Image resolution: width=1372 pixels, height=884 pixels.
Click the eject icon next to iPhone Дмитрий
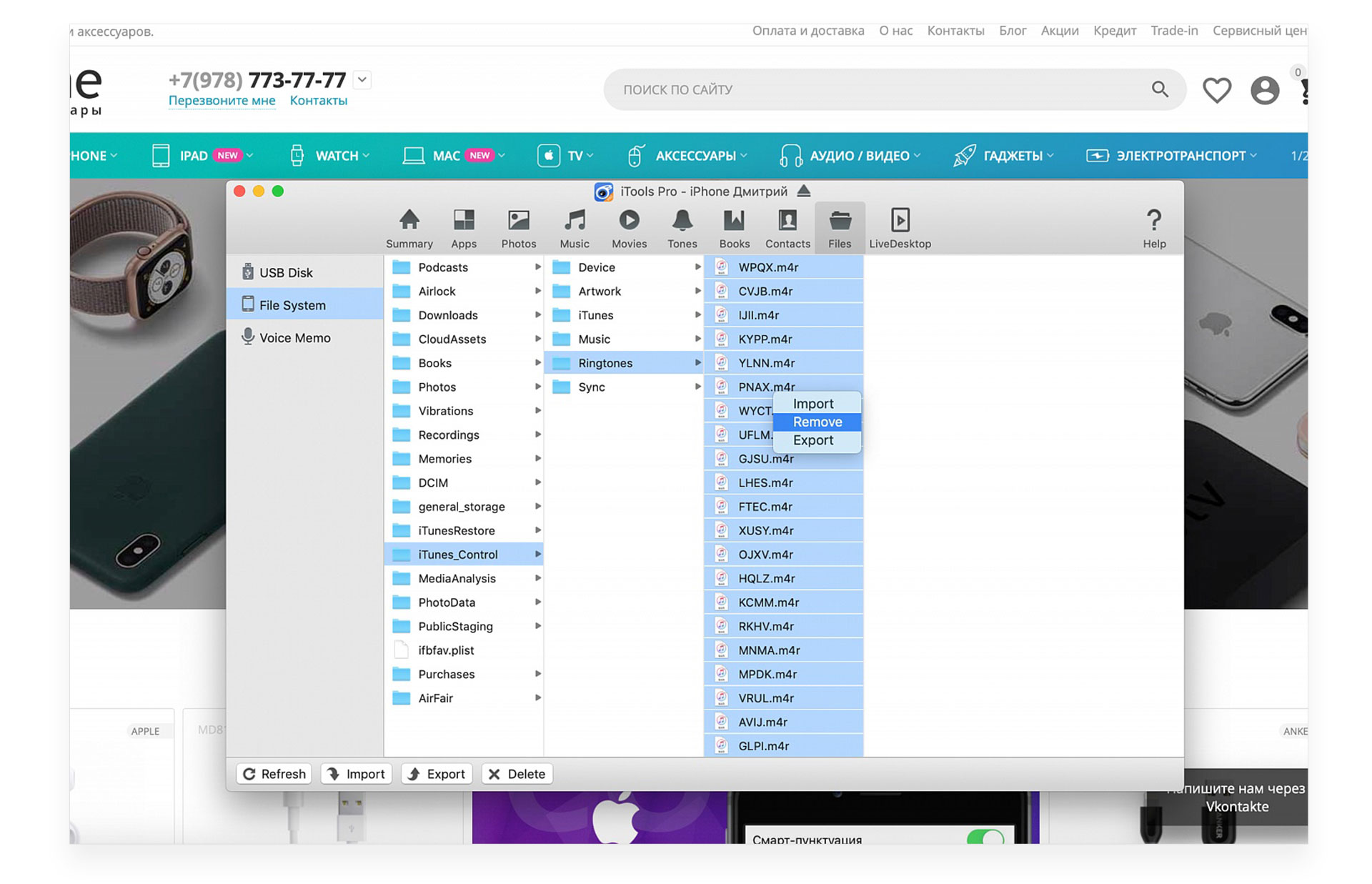pyautogui.click(x=804, y=191)
